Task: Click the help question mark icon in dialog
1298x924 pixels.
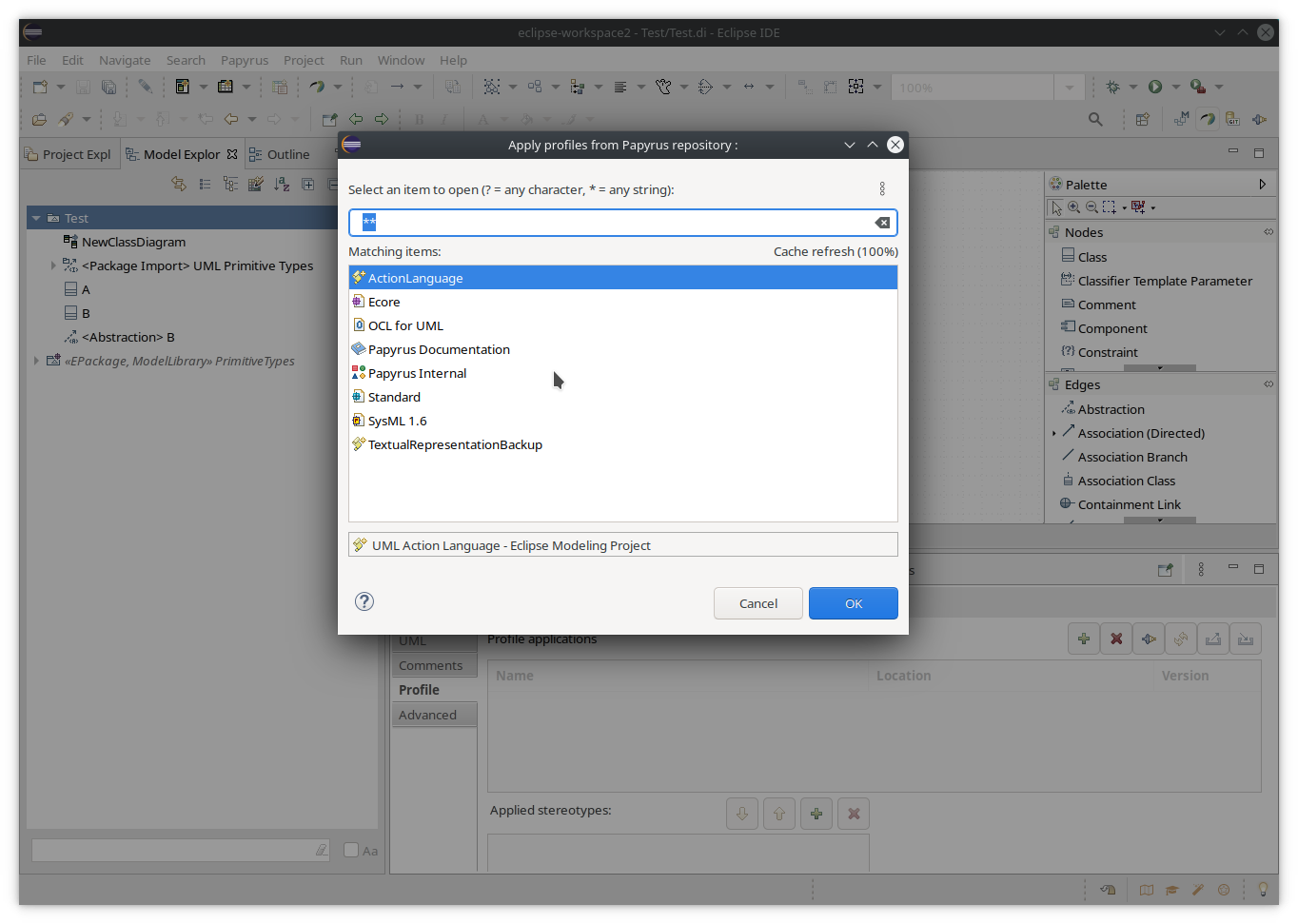Action: coord(364,601)
